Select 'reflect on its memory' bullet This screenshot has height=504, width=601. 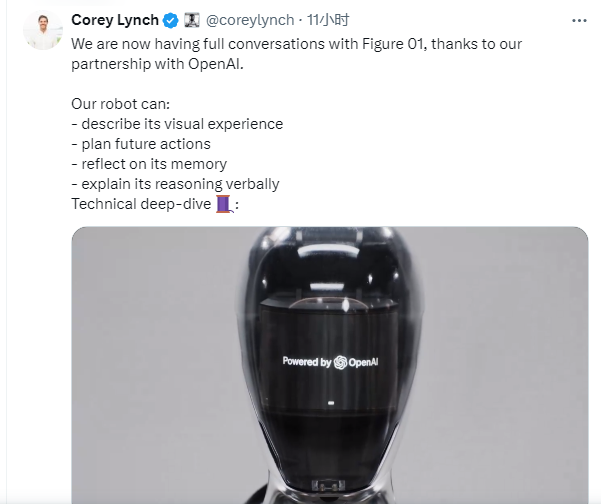(149, 164)
